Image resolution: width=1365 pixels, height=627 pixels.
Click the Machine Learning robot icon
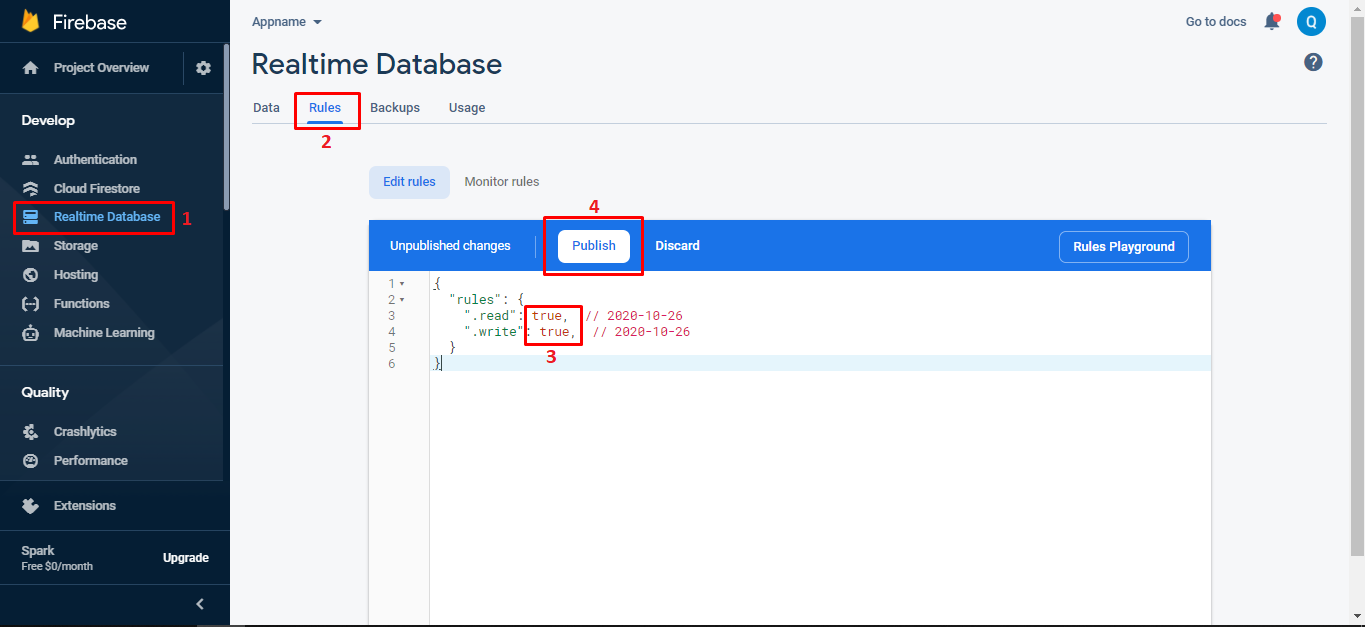(31, 333)
